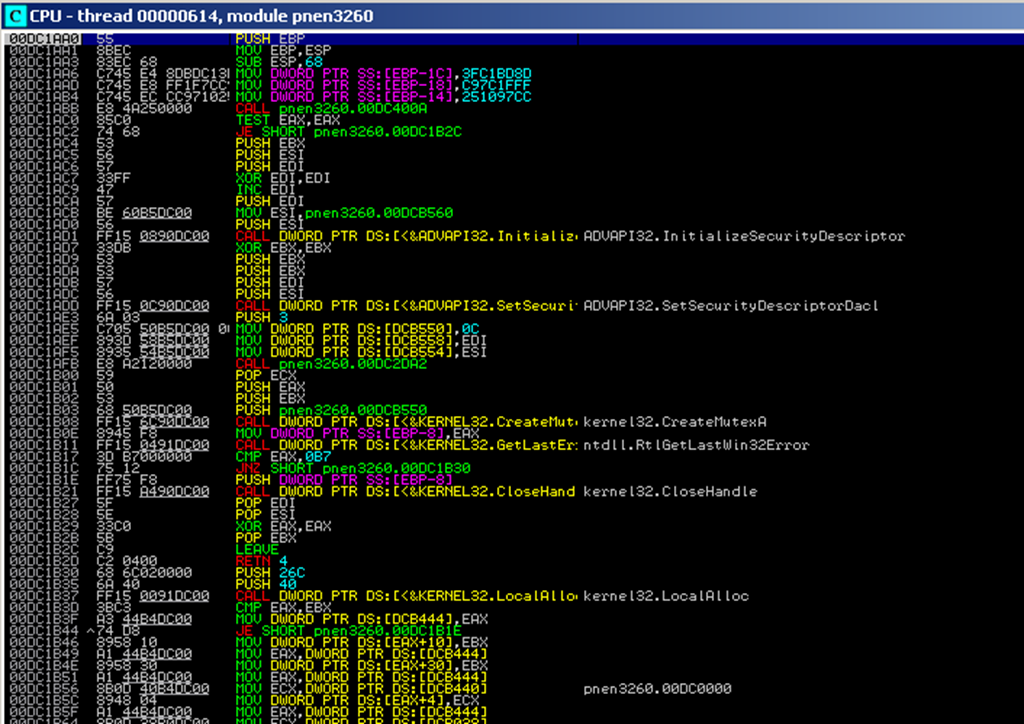Click the kernel32.CloseHandle comment

point(669,491)
